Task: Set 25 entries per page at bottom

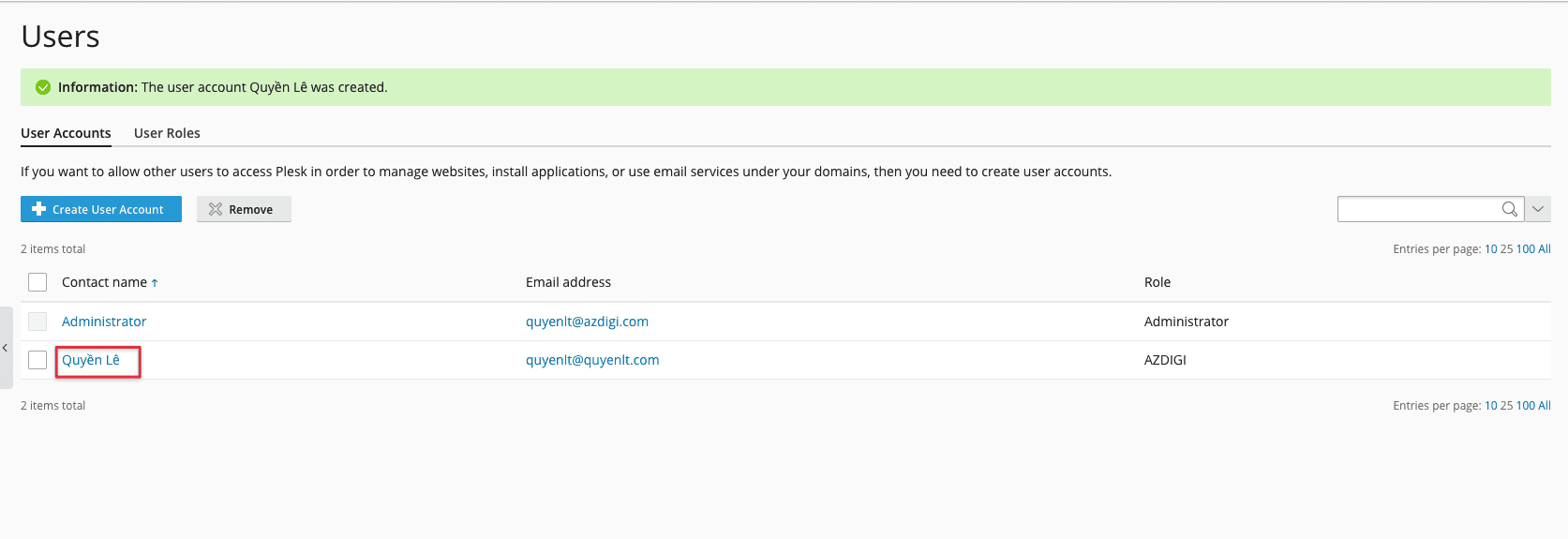Action: click(1506, 406)
